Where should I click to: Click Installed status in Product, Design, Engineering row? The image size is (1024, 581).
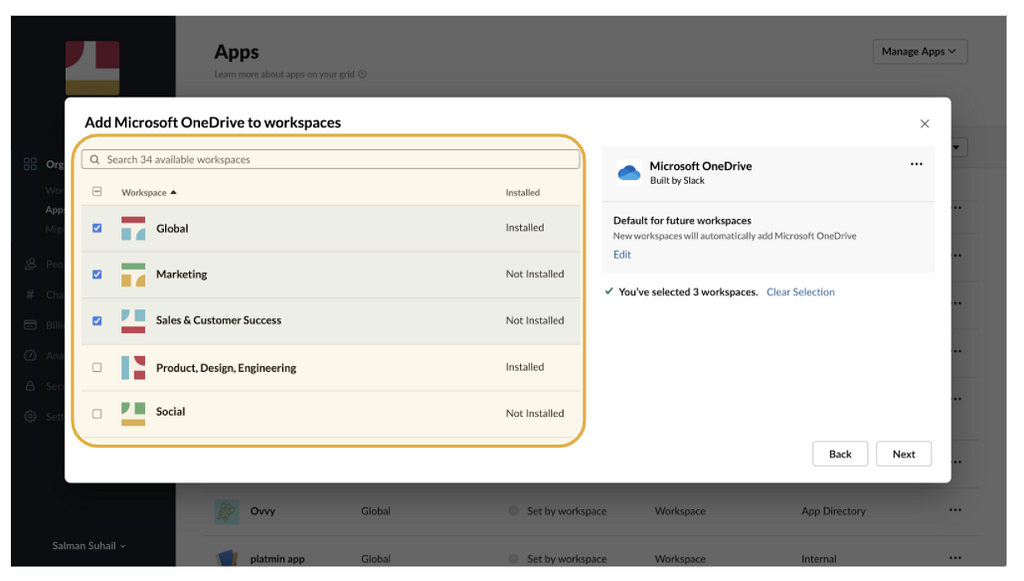pyautogui.click(x=524, y=367)
